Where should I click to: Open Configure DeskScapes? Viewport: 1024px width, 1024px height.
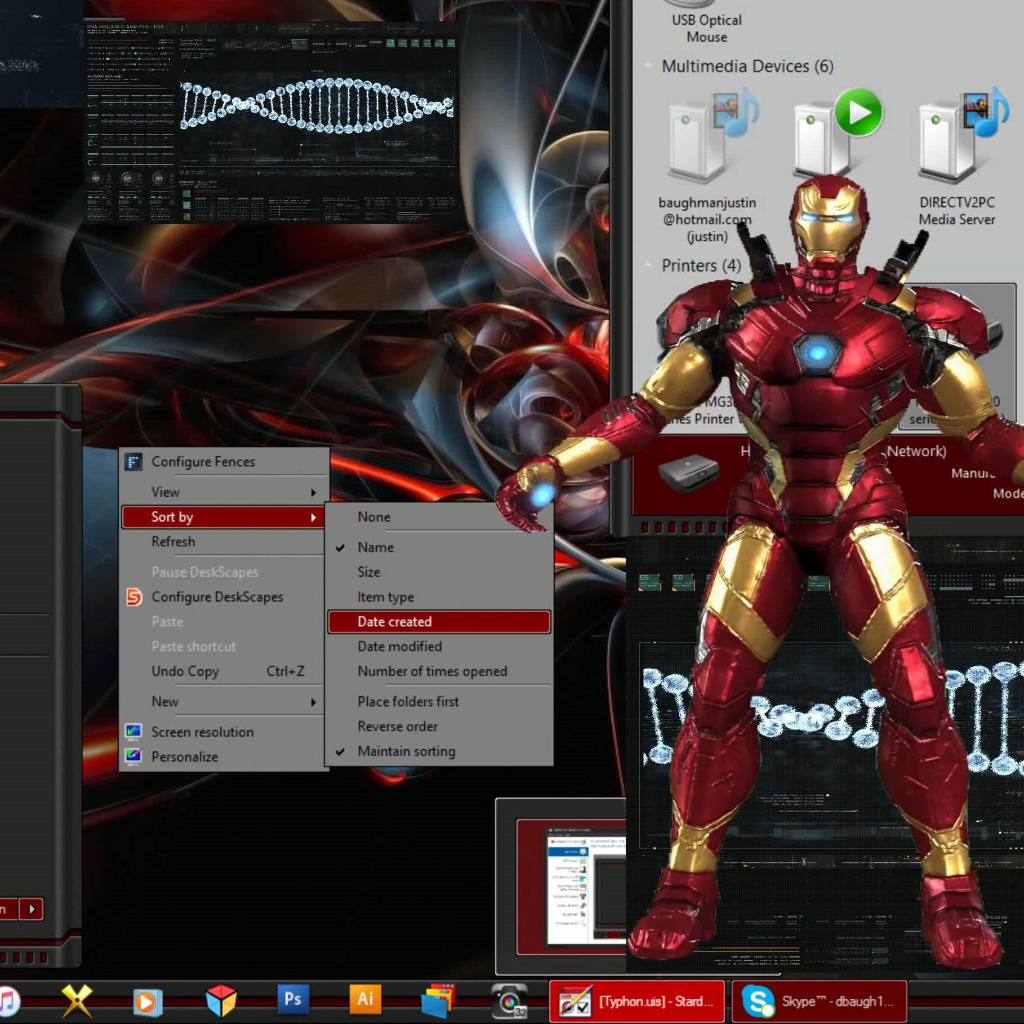[217, 597]
